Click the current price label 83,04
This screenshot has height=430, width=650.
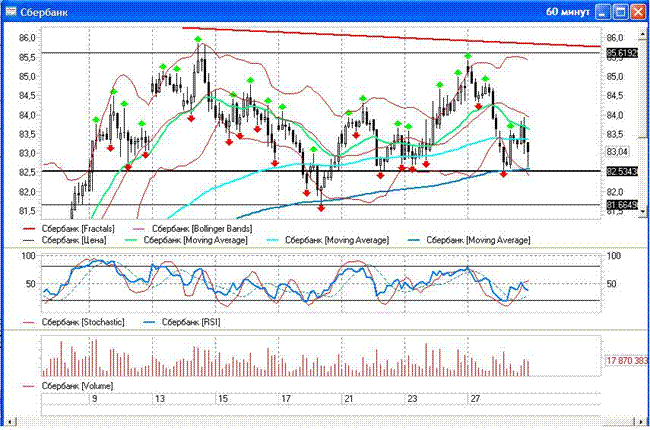617,152
